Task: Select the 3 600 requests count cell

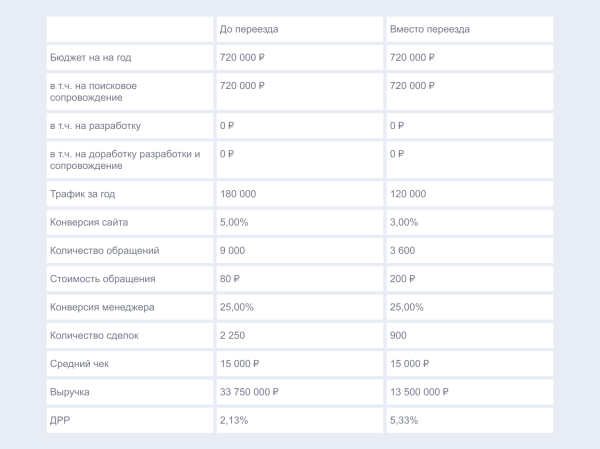Action: [402, 250]
